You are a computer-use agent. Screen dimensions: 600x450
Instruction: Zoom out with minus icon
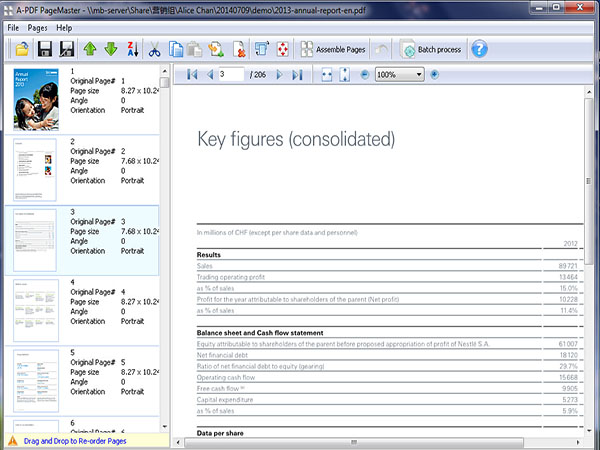pyautogui.click(x=365, y=75)
